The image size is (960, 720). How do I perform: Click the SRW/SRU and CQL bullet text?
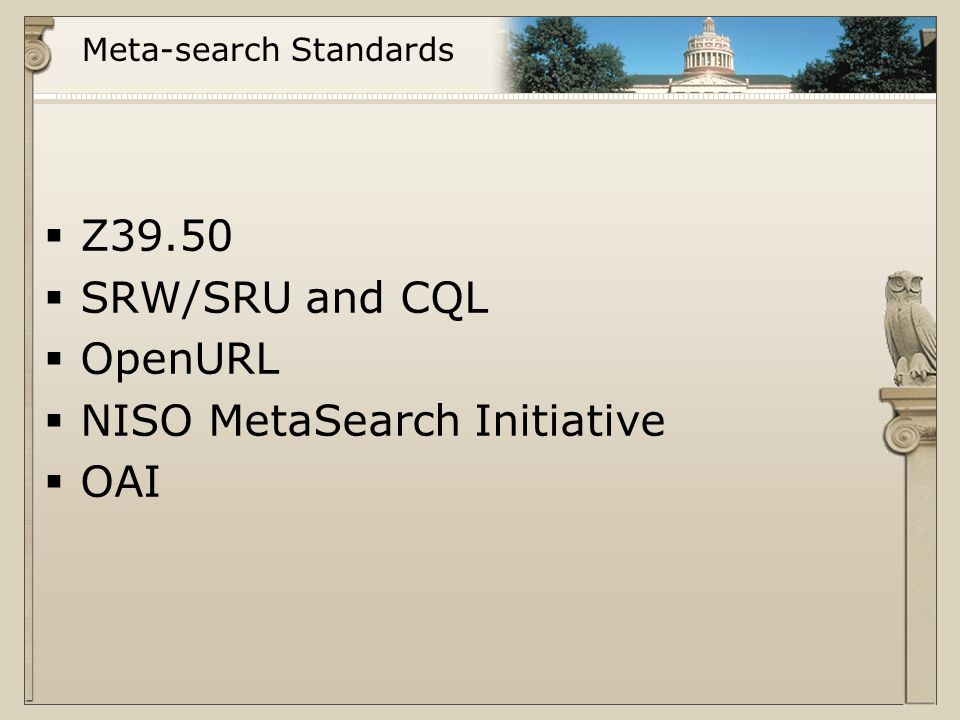285,298
